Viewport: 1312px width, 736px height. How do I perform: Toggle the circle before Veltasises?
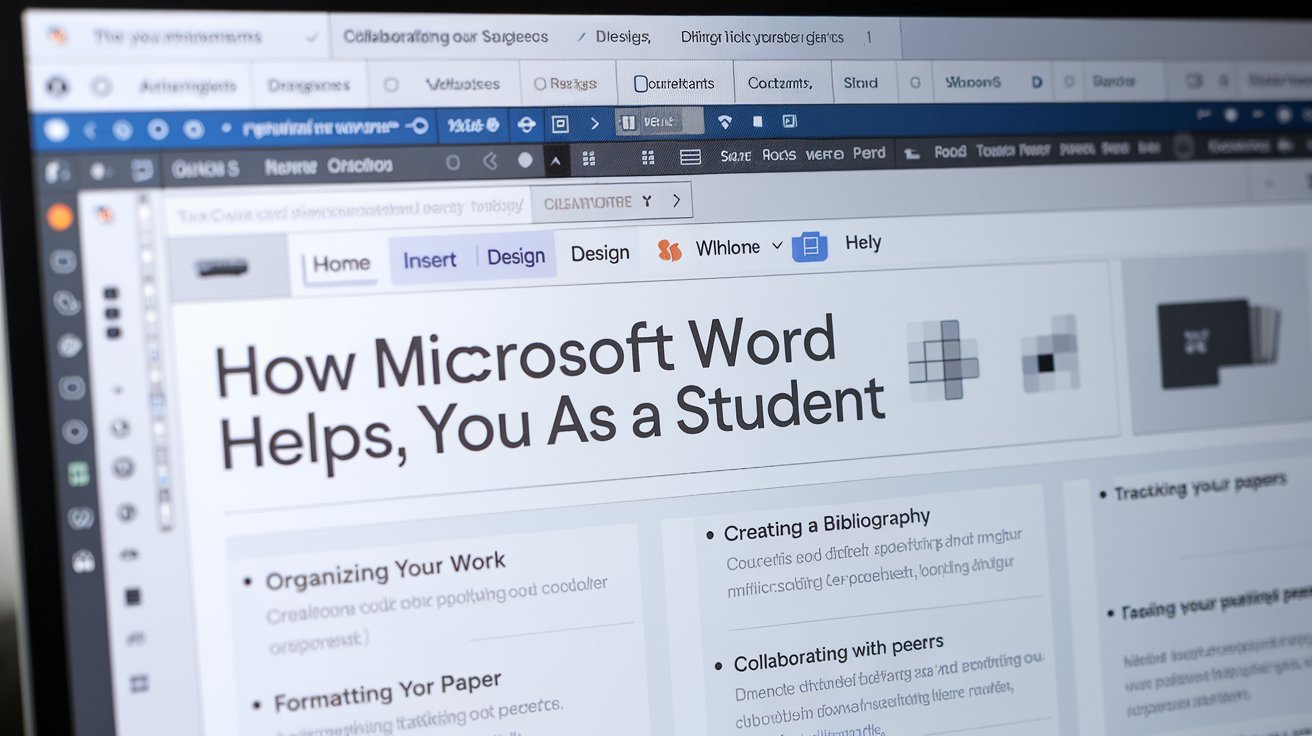[x=391, y=85]
